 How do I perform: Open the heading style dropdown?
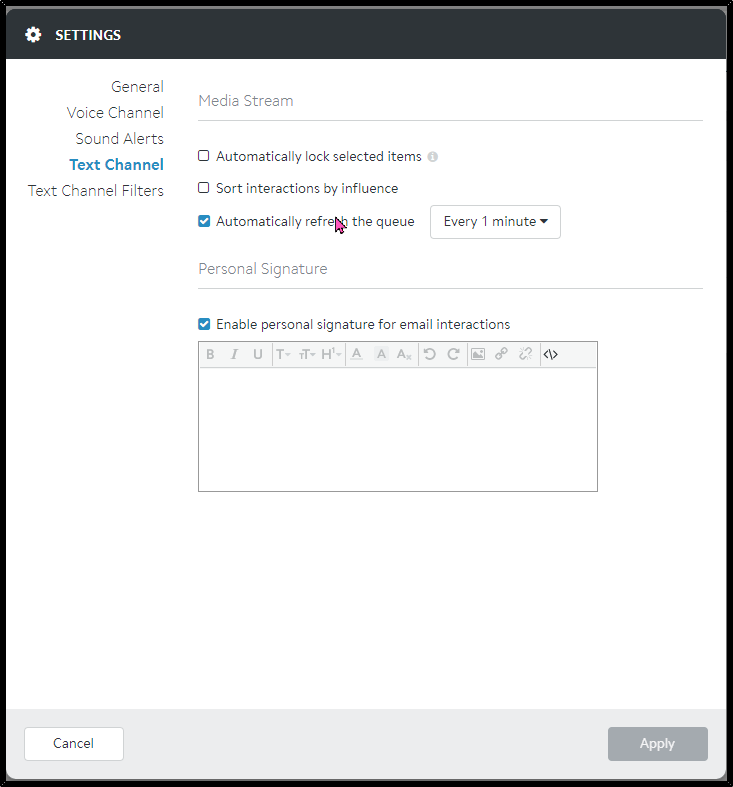(331, 354)
